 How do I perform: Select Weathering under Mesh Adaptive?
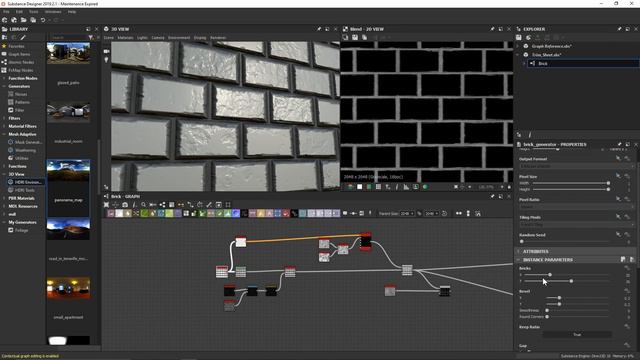[25, 150]
